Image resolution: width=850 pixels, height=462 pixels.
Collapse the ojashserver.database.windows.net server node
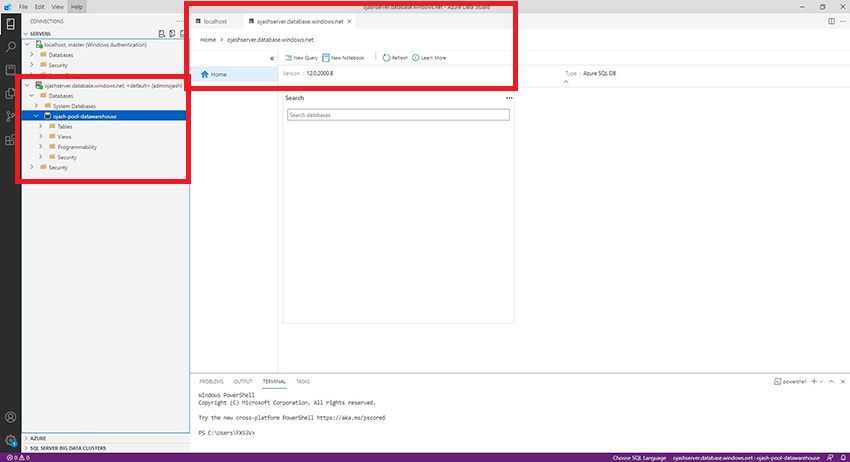(28, 86)
